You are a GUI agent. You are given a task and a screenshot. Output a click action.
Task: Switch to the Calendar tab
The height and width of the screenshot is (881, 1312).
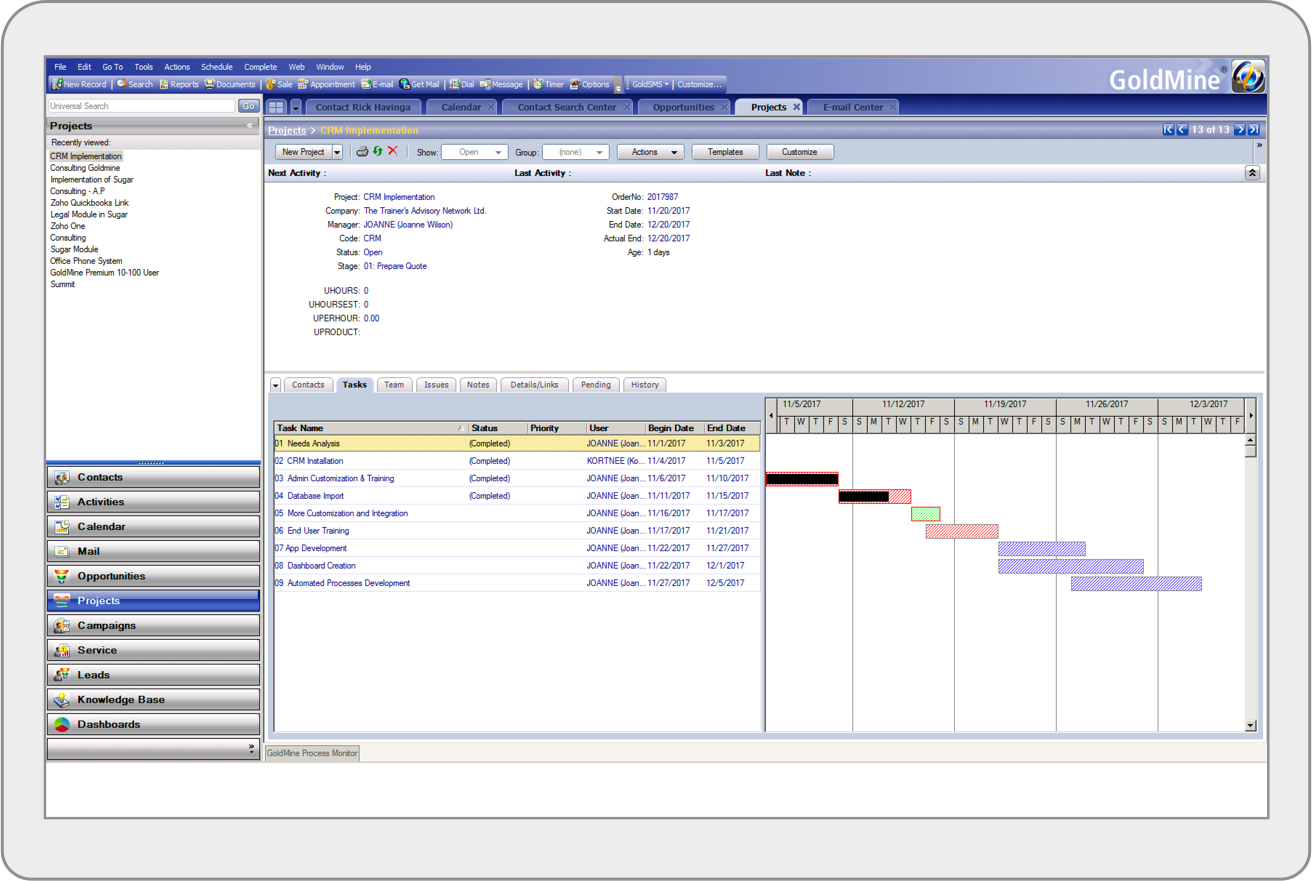[x=461, y=107]
